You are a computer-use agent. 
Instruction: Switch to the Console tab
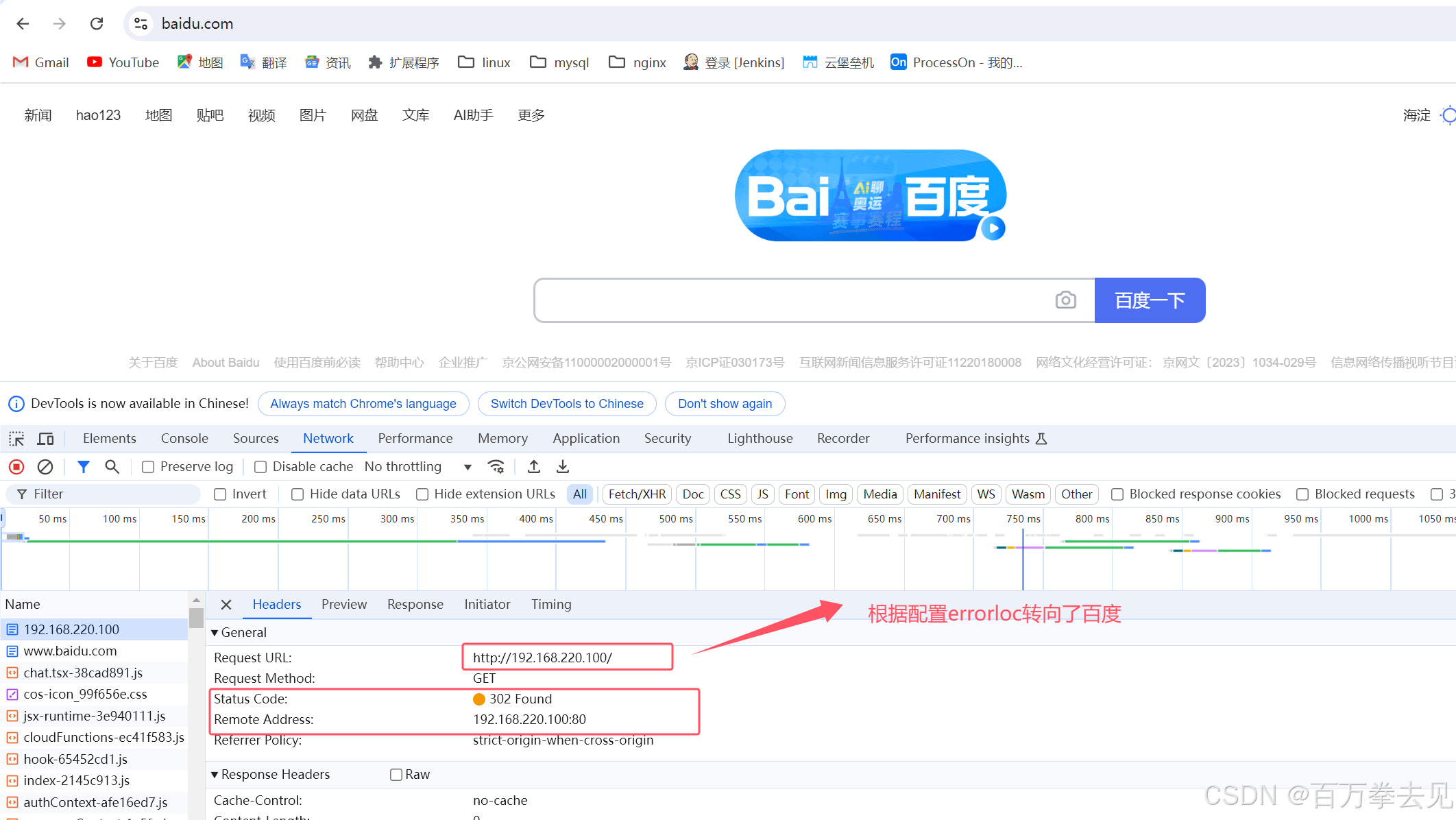[x=184, y=439]
